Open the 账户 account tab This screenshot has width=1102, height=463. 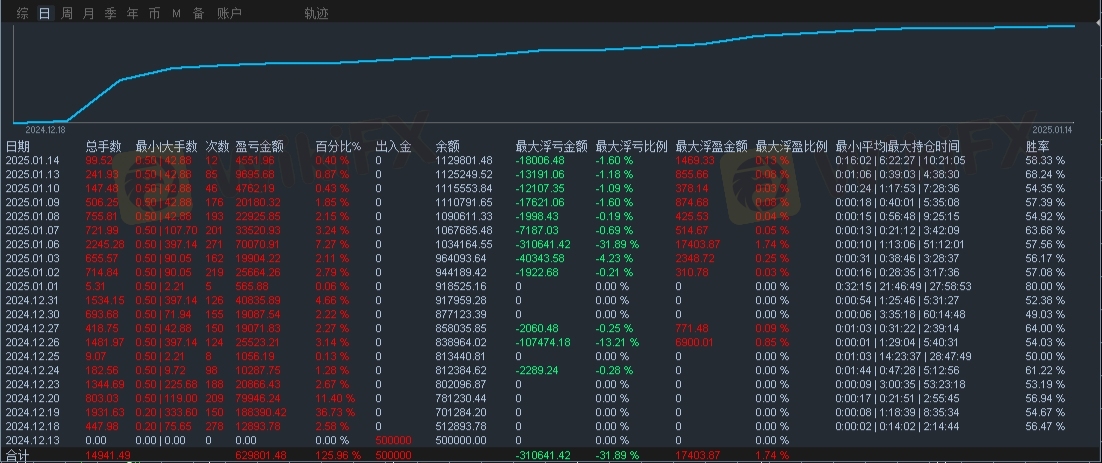tap(230, 13)
